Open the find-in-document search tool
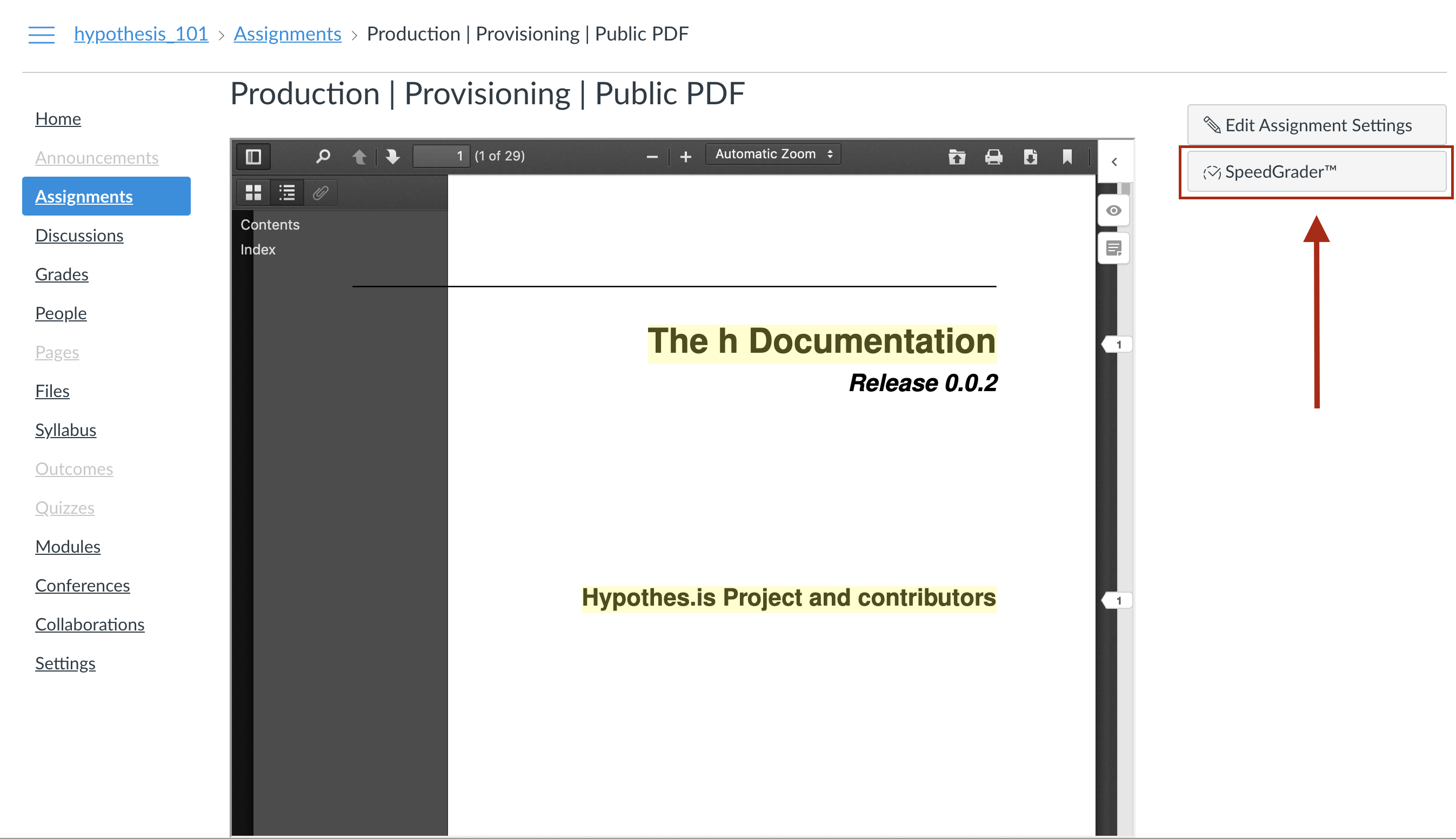Image resolution: width=1456 pixels, height=839 pixels. 323,156
